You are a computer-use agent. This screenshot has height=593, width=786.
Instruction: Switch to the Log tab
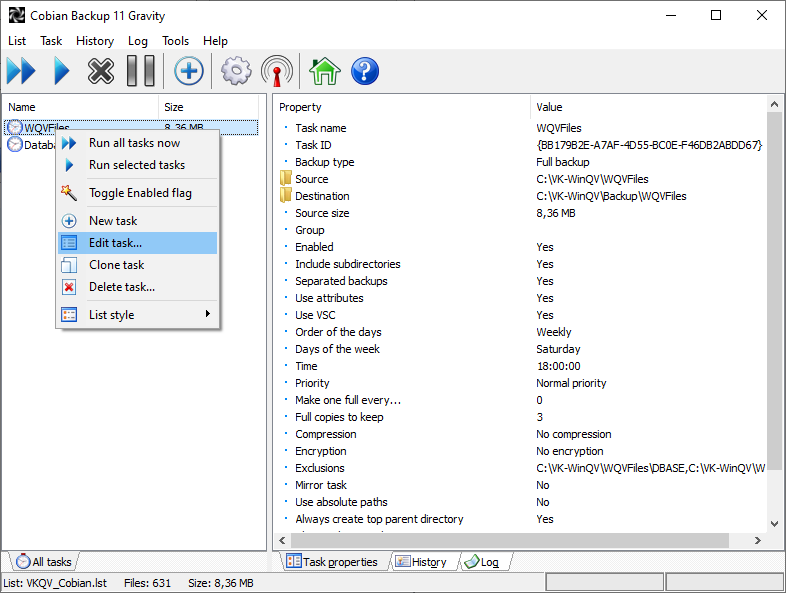(x=486, y=562)
